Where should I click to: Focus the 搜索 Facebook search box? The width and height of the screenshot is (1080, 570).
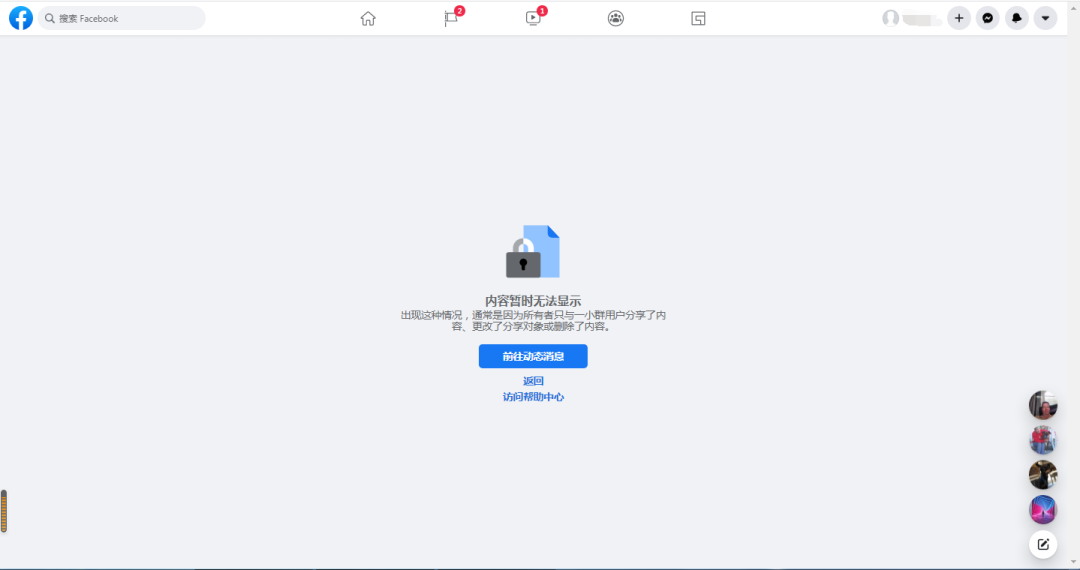coord(122,18)
